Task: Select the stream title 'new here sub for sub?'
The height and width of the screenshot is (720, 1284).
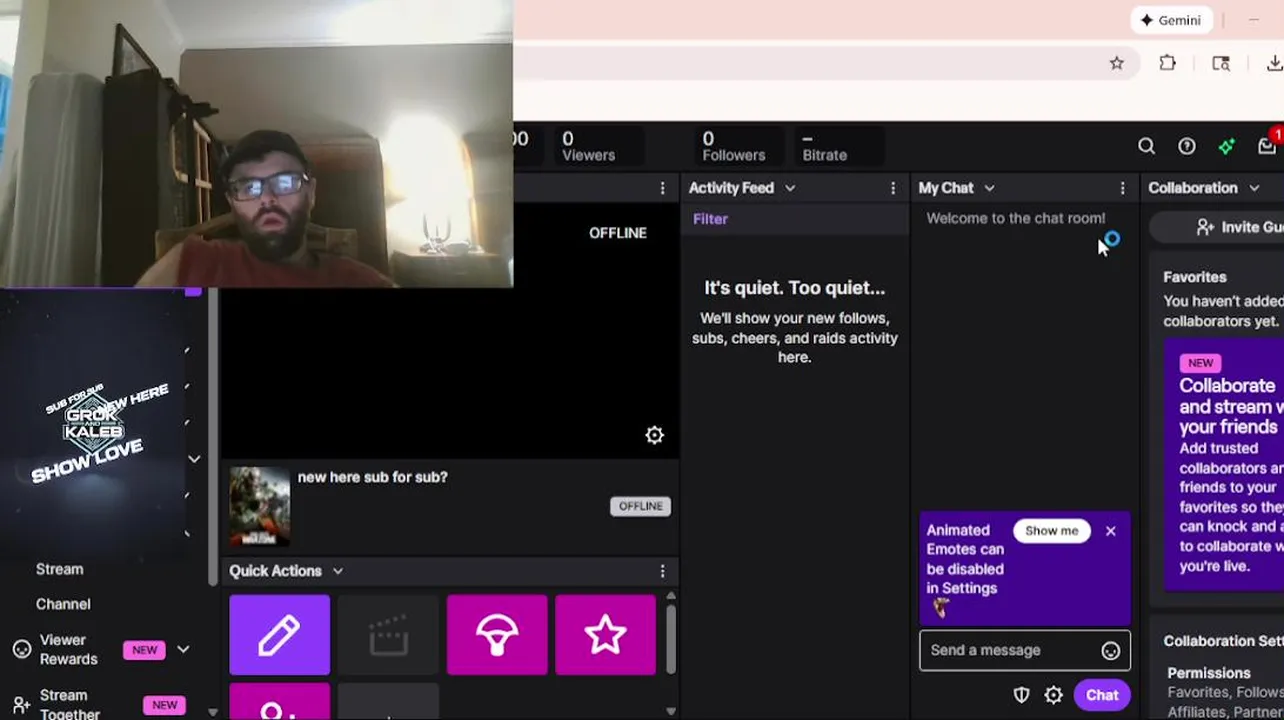Action: [x=372, y=477]
